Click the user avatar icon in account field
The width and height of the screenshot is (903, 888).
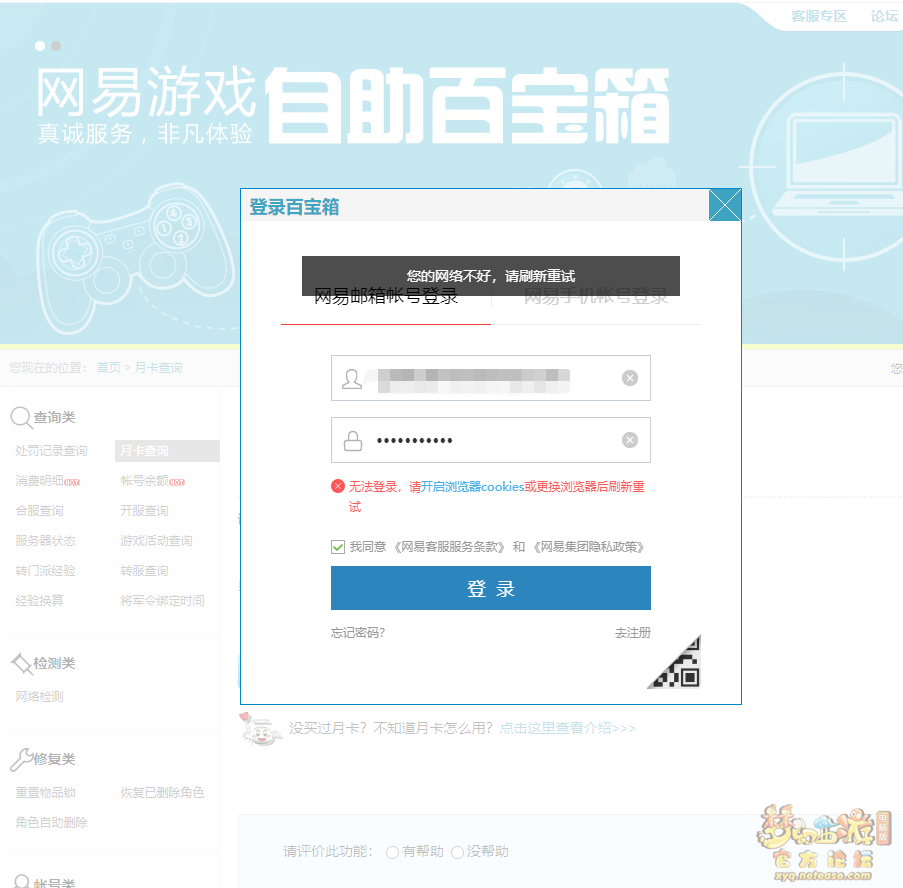(352, 378)
